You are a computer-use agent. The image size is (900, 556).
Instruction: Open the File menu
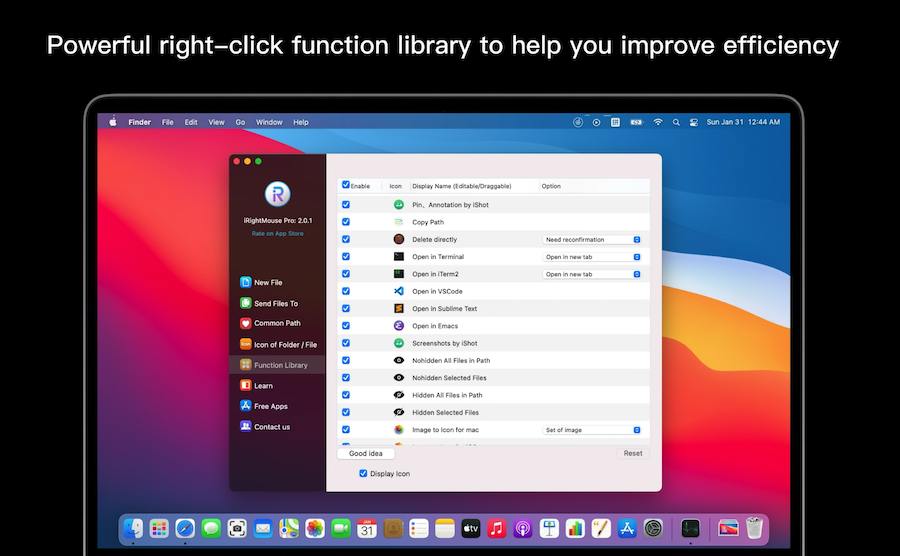click(x=168, y=122)
